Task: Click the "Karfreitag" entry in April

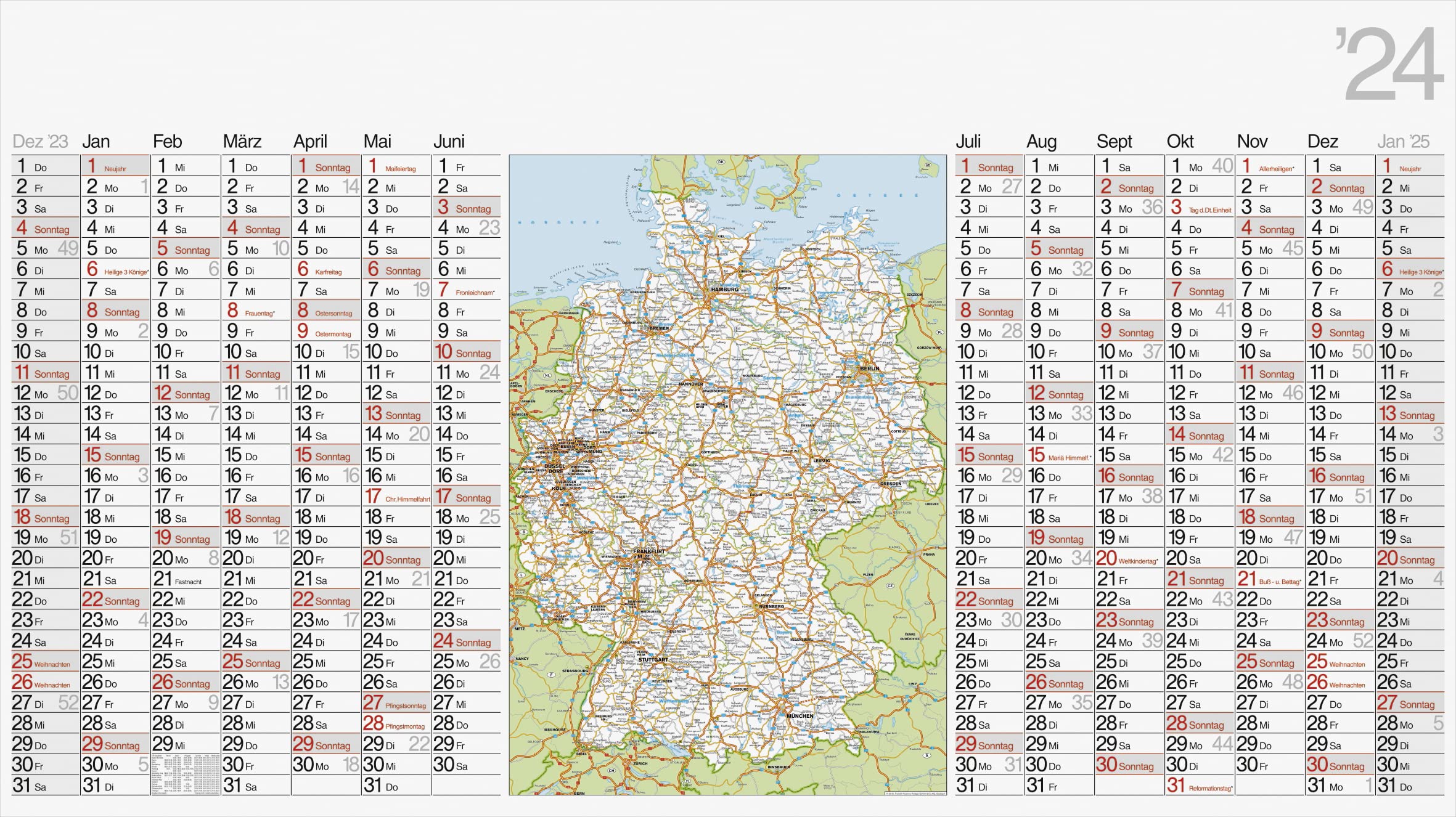Action: 329,272
